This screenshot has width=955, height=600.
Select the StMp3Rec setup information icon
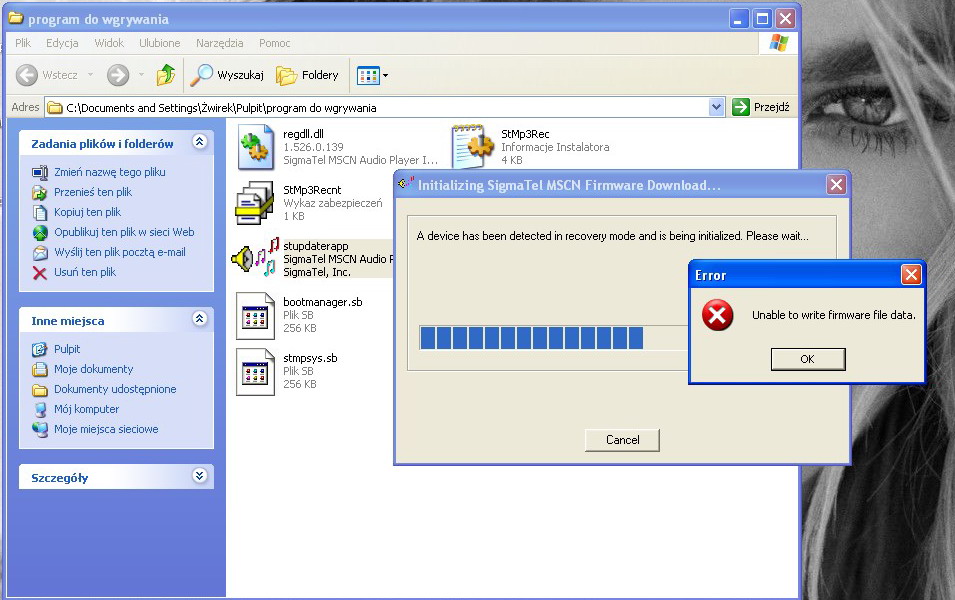(473, 146)
